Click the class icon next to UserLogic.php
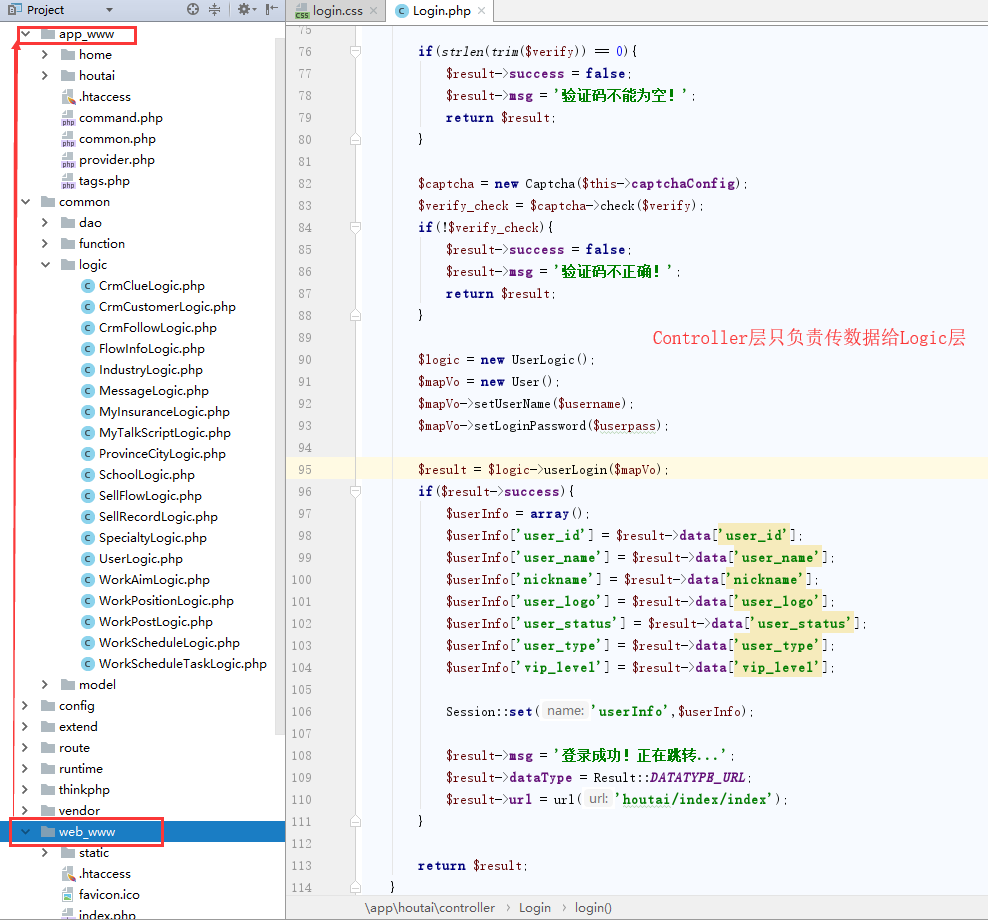The height and width of the screenshot is (920, 988). 86,558
